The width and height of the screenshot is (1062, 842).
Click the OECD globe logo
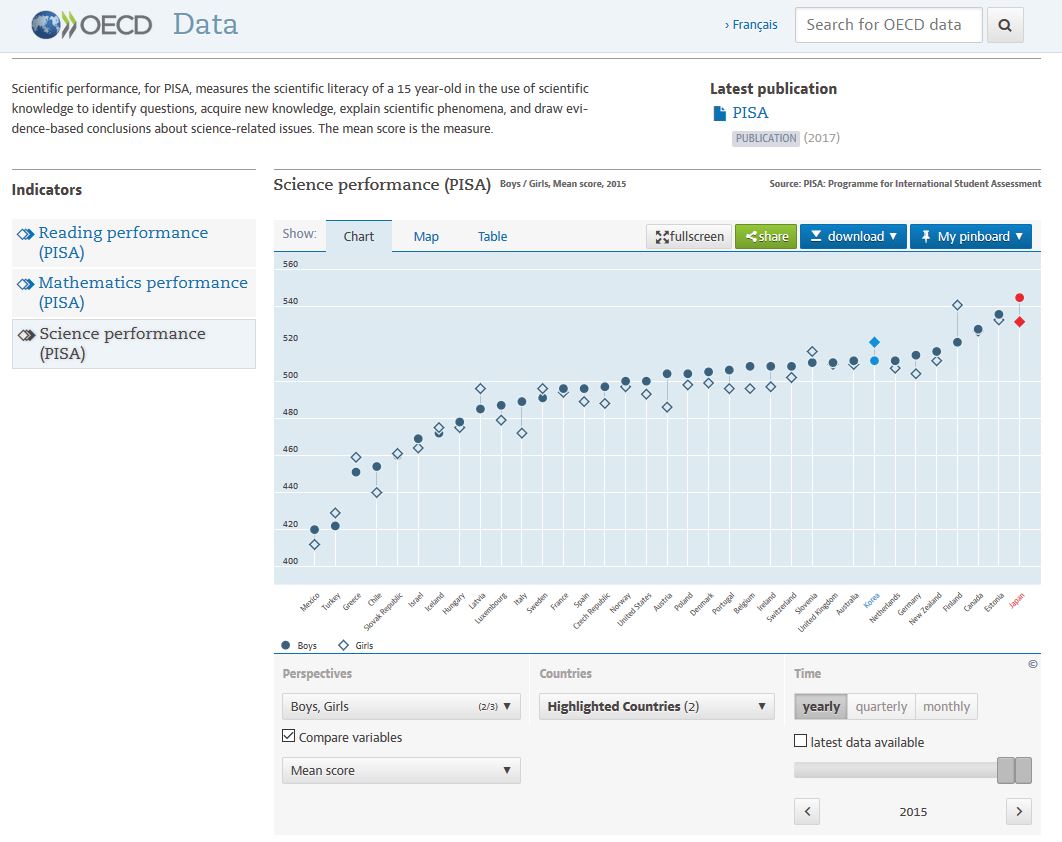pos(46,25)
